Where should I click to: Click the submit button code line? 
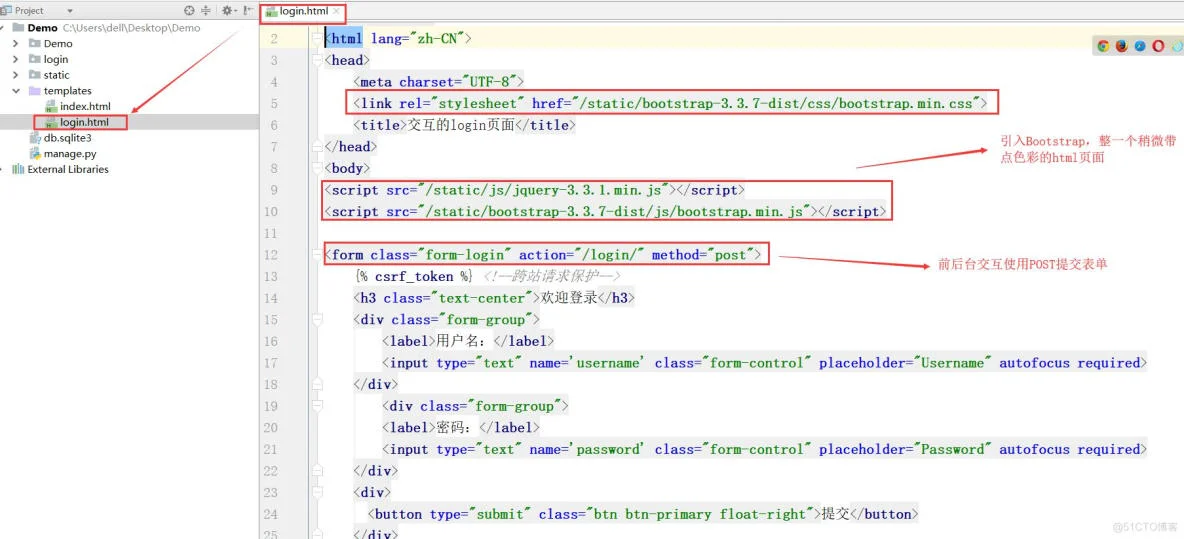[x=643, y=514]
